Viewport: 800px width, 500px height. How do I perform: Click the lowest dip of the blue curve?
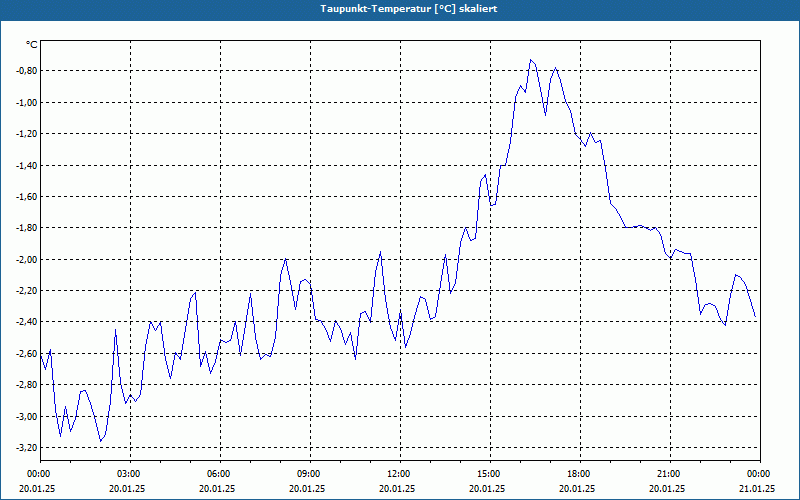tap(101, 441)
